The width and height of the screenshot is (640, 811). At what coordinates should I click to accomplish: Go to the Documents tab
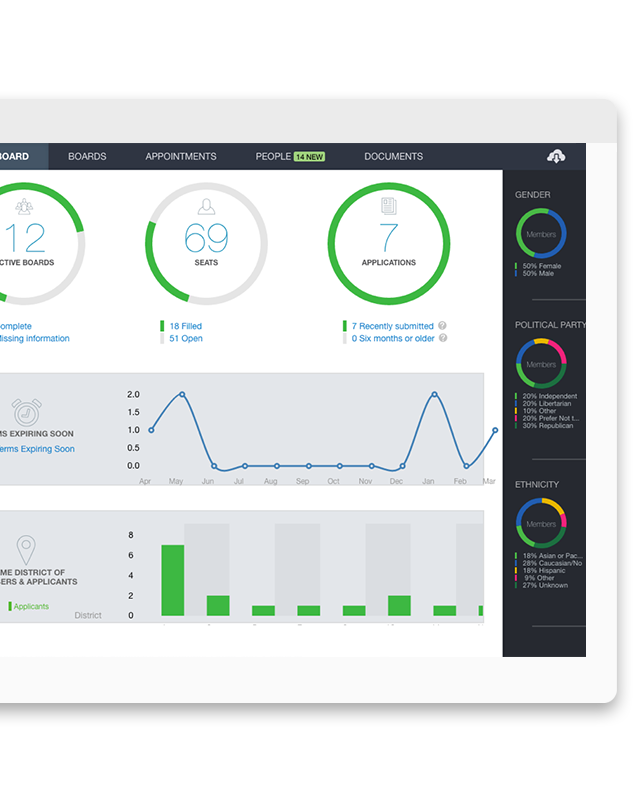pos(393,157)
